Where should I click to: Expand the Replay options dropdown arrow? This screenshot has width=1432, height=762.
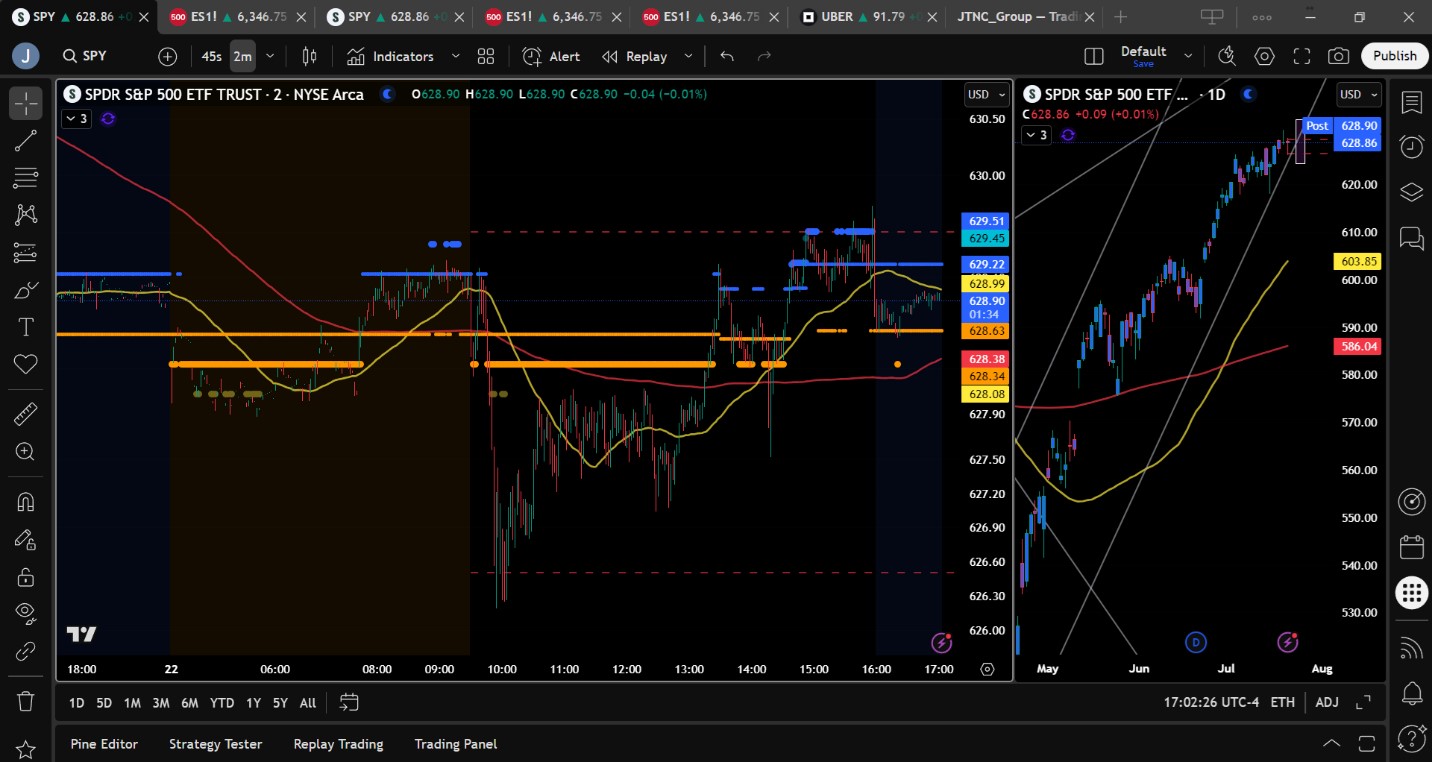pyautogui.click(x=688, y=57)
